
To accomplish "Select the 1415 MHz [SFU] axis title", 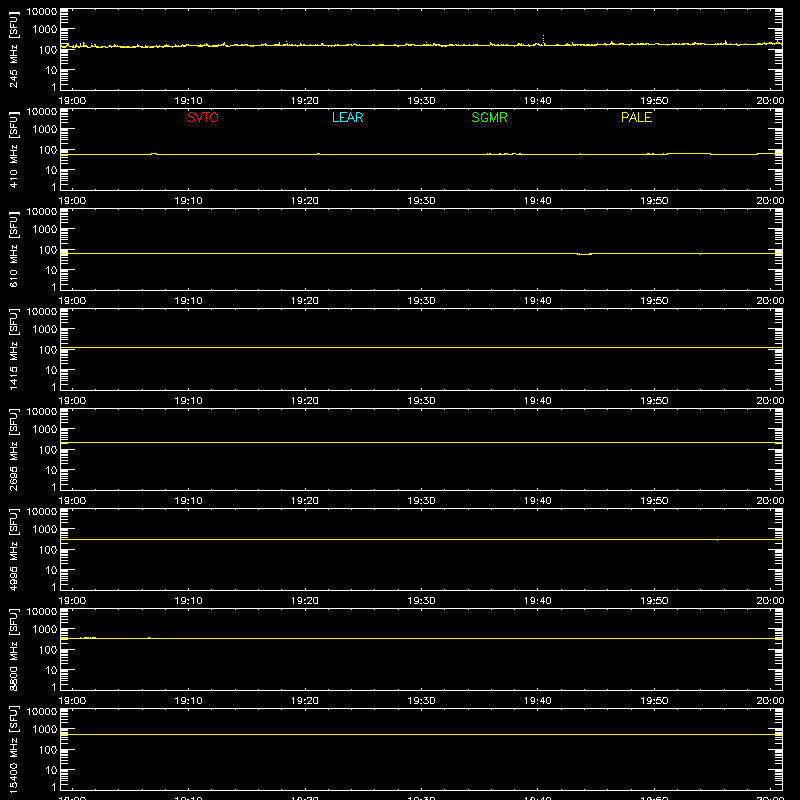I will click(14, 349).
